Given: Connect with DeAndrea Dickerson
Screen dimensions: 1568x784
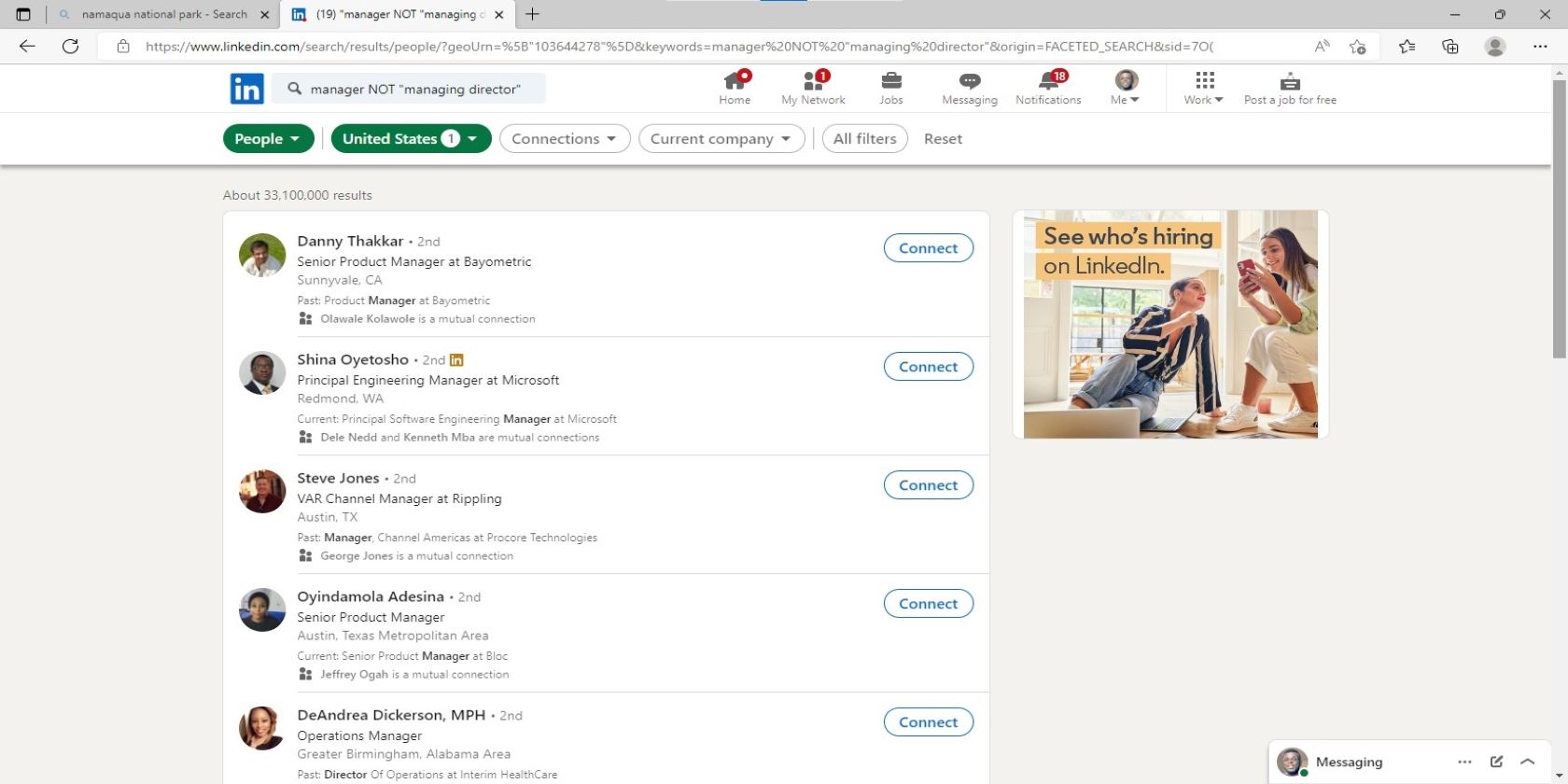Looking at the screenshot, I should 929,722.
